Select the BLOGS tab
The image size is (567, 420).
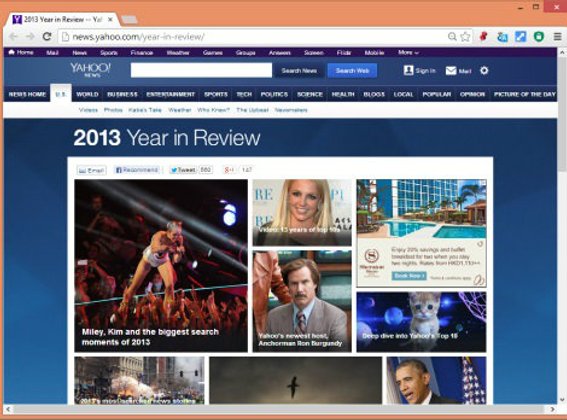(374, 94)
